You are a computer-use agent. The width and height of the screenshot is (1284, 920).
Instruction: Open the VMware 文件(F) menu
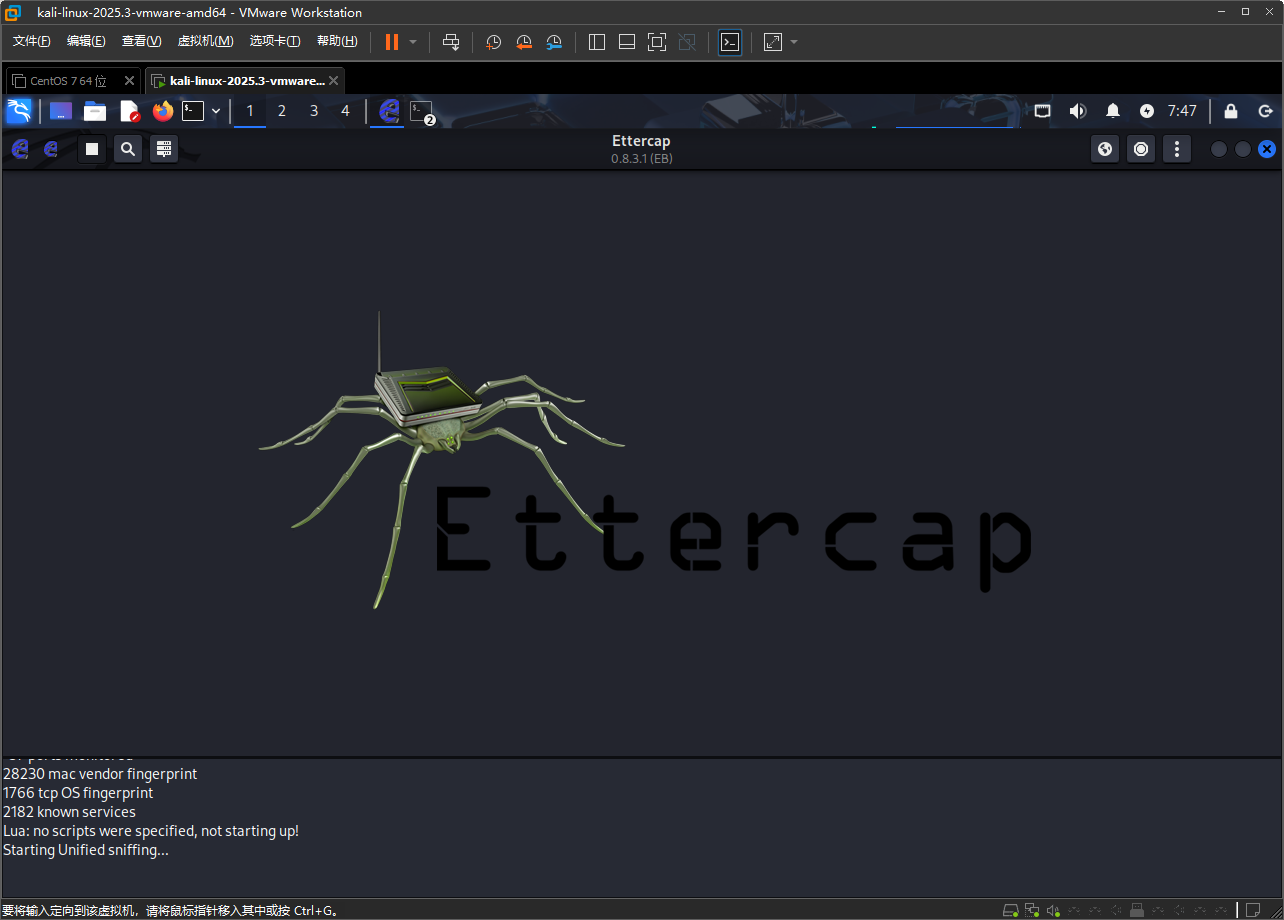click(32, 41)
